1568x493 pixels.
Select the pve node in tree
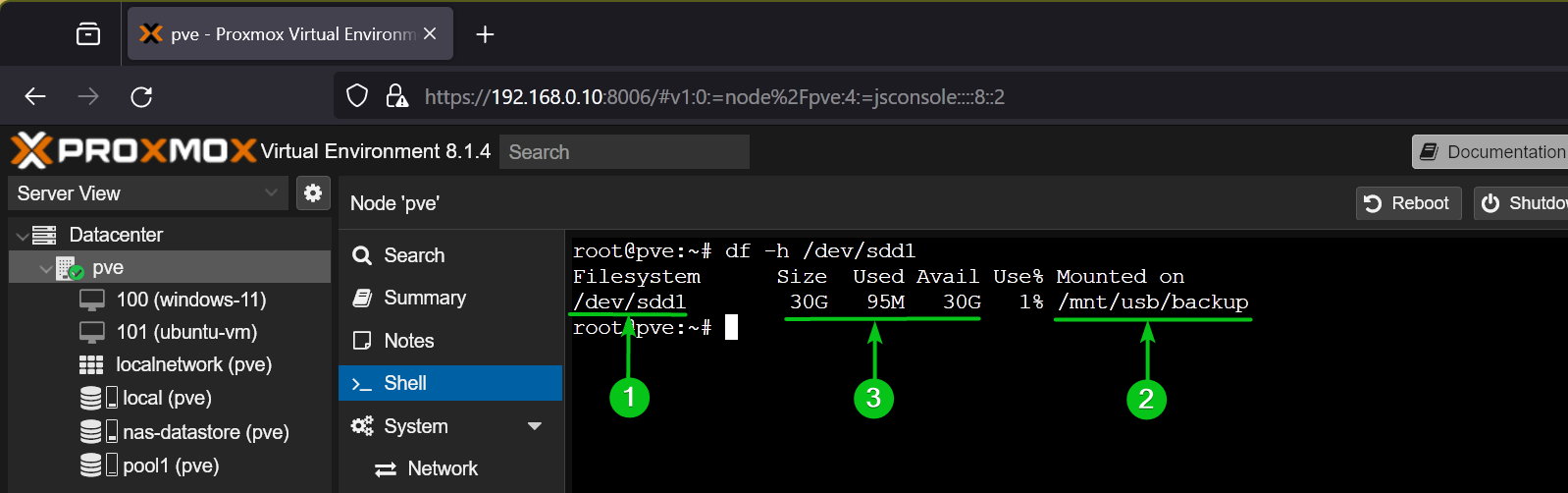tap(170, 267)
